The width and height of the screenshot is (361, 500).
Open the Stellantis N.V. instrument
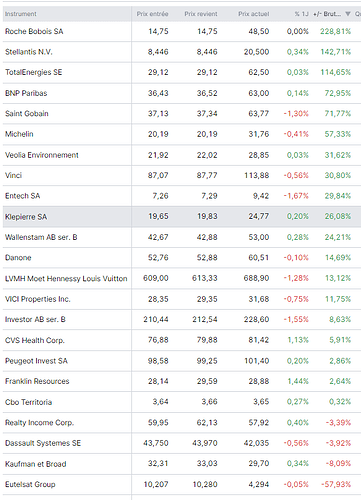[x=29, y=52]
